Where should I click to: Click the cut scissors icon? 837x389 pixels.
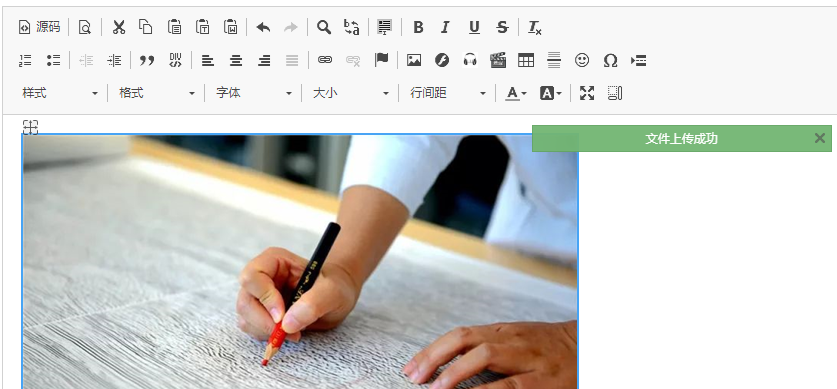click(x=119, y=27)
